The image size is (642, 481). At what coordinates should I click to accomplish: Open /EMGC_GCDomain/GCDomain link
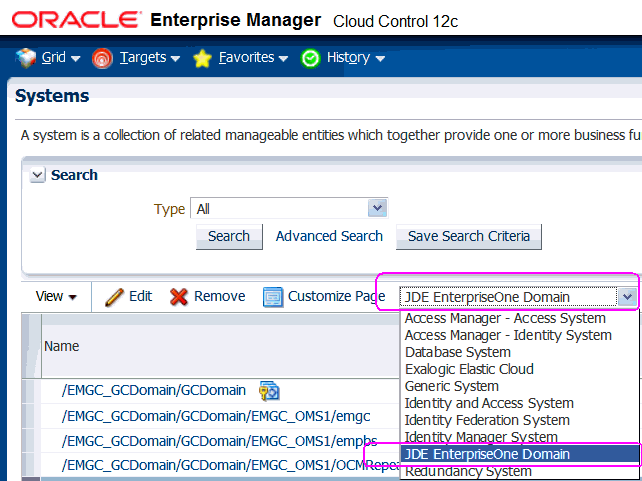(154, 391)
